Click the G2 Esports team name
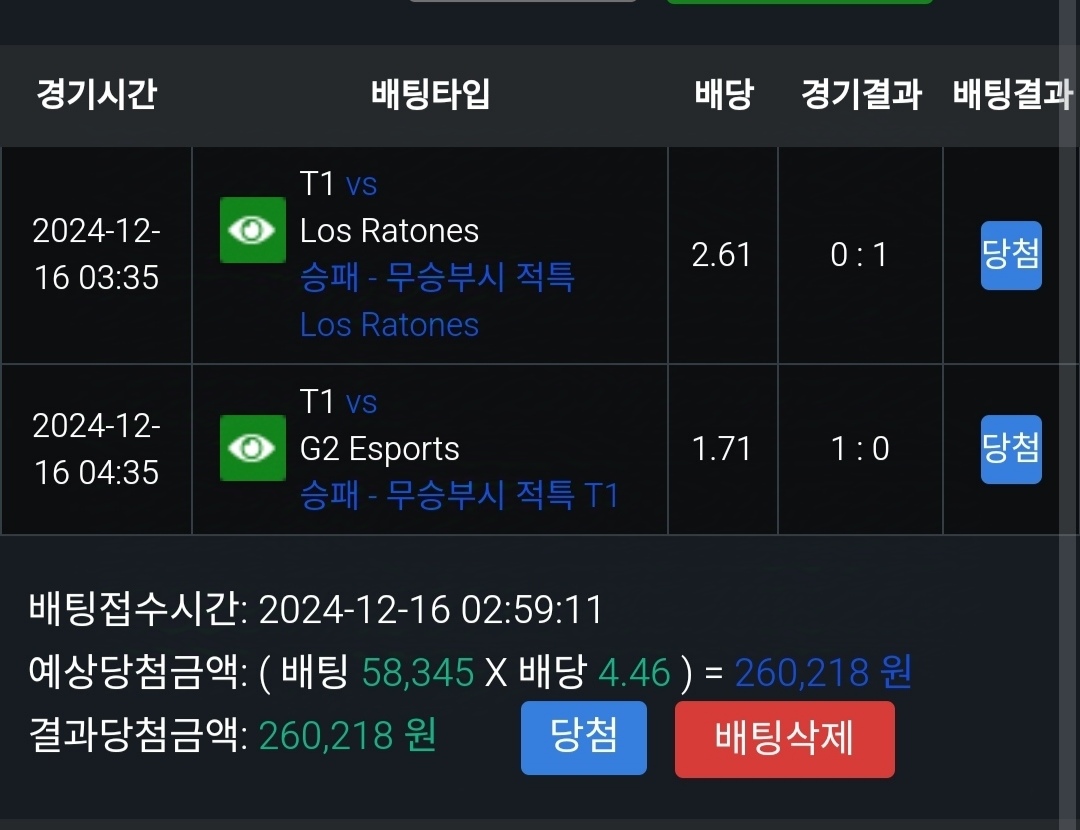 [379, 449]
